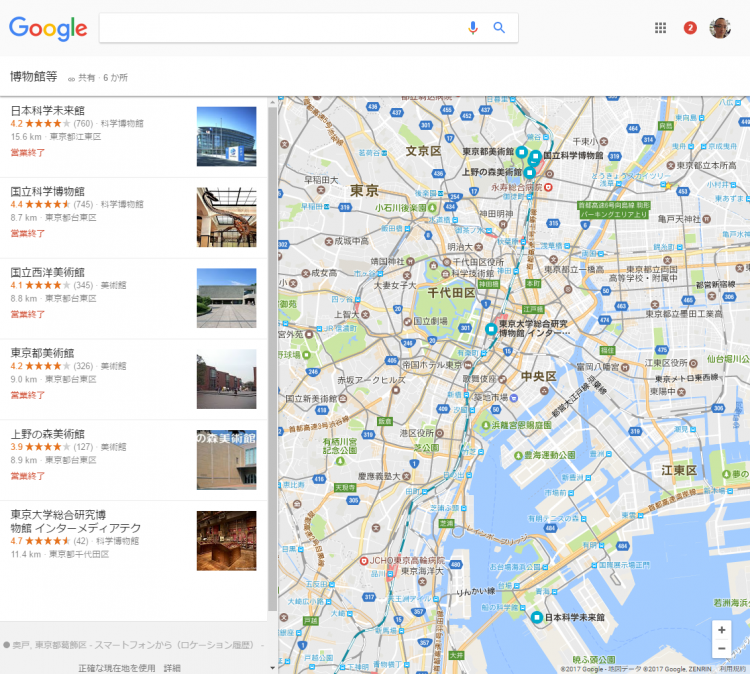The image size is (750, 674).
Task: Click 永寿総合病院 hospital marker
Action: click(548, 187)
